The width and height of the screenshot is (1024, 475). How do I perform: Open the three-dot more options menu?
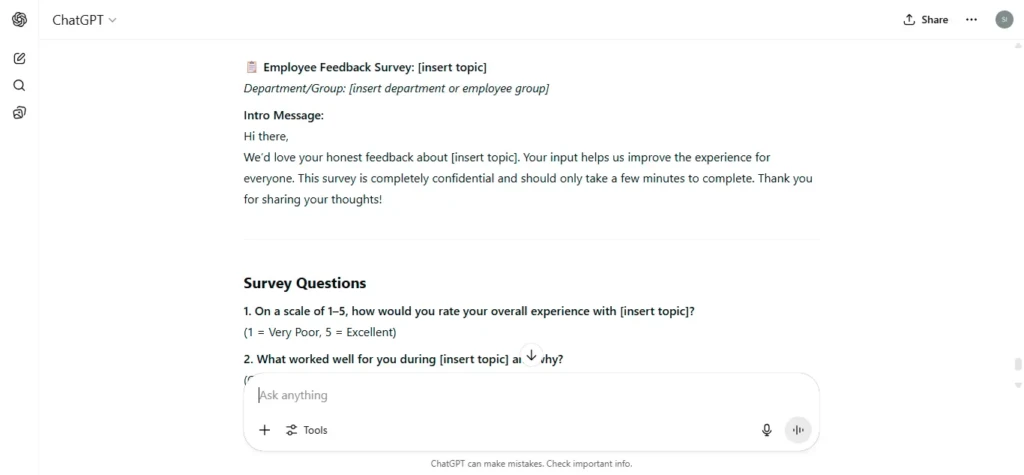click(971, 20)
